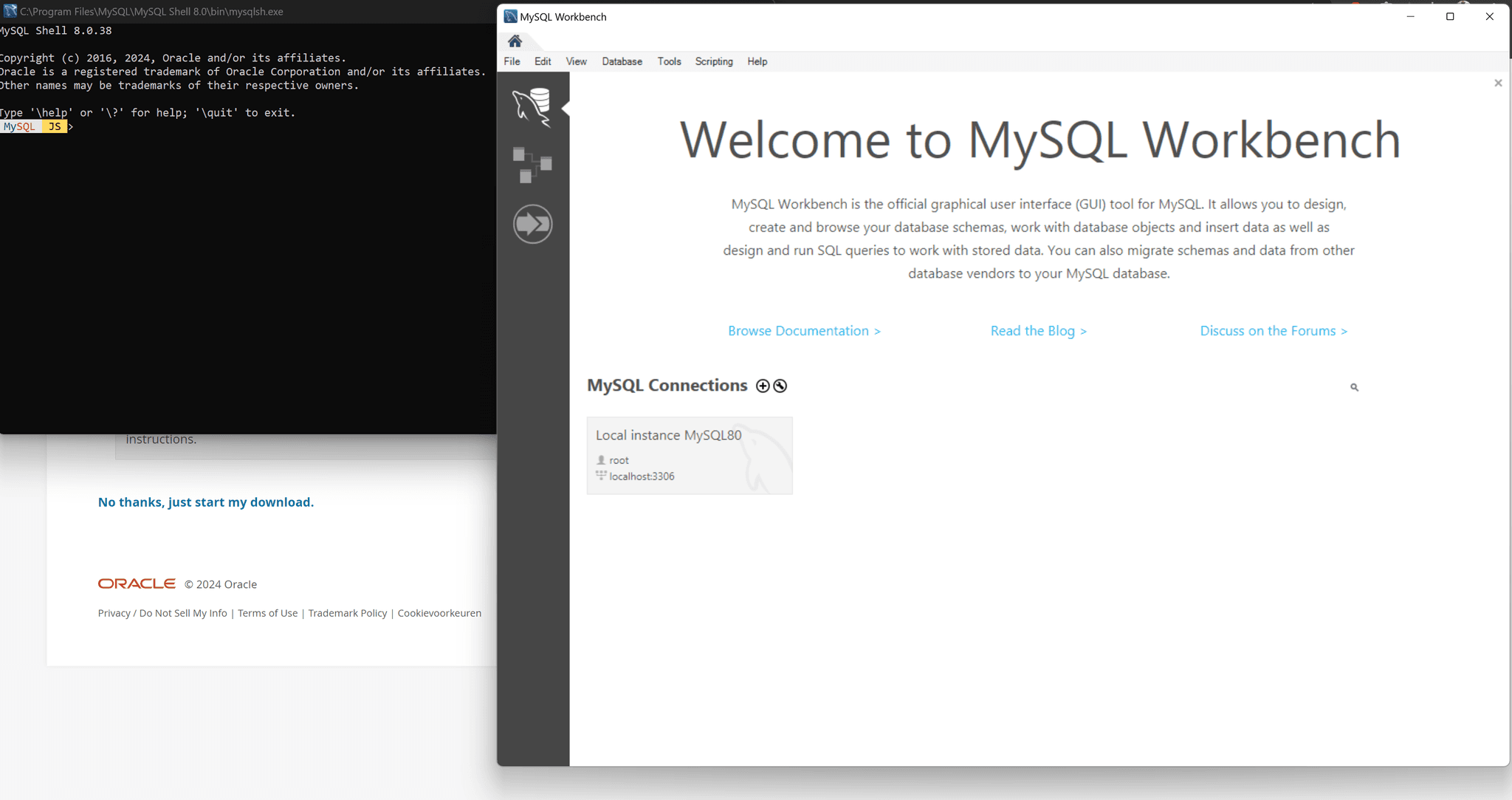This screenshot has height=800, width=1512.
Task: Maximize the MySQL Workbench window
Action: [x=1450, y=16]
